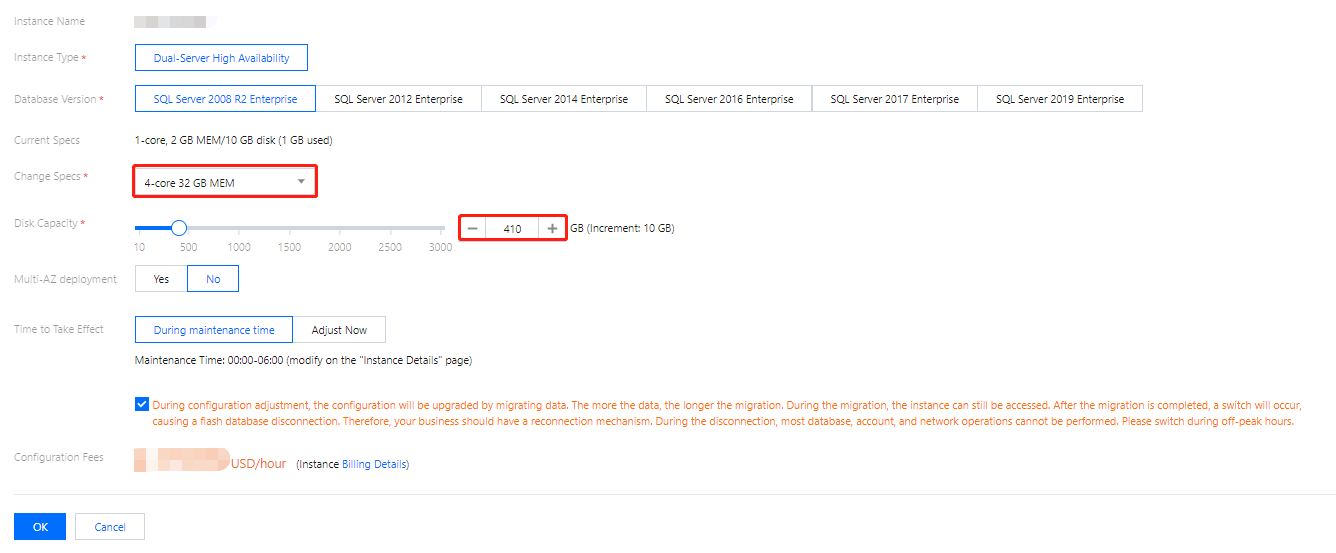Click the "3000" slider scale label
1336x553 pixels.
tap(440, 247)
